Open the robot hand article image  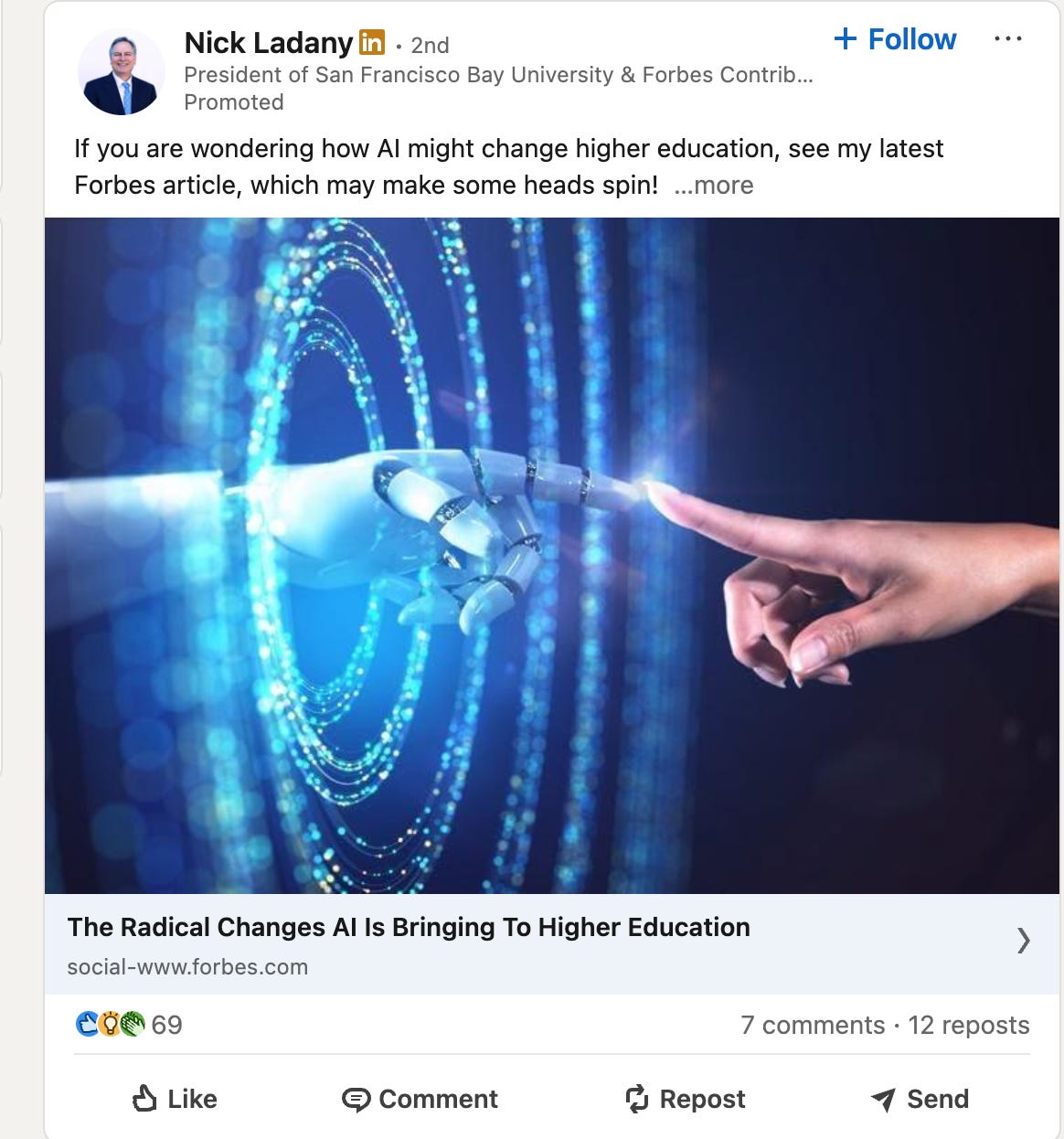(552, 555)
